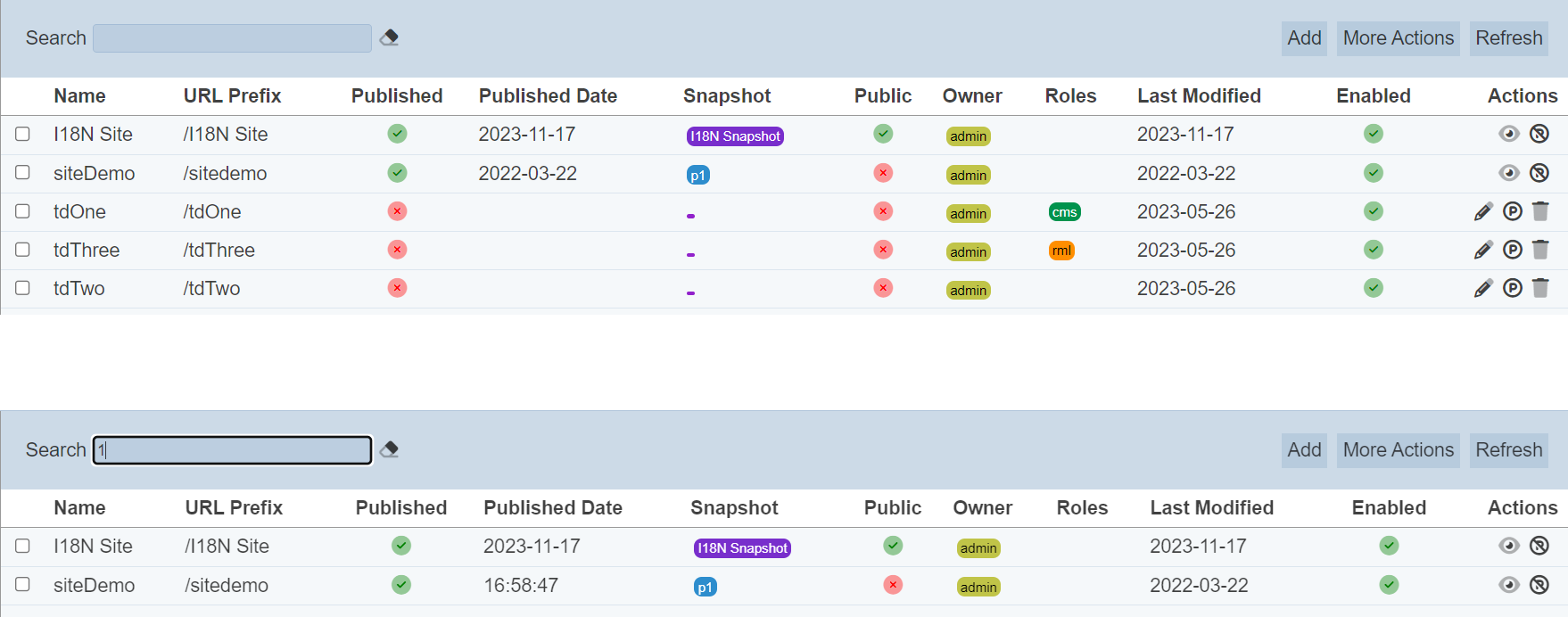Publish tdTwo via its P icon
Image resolution: width=1568 pixels, height=617 pixels.
(x=1513, y=288)
